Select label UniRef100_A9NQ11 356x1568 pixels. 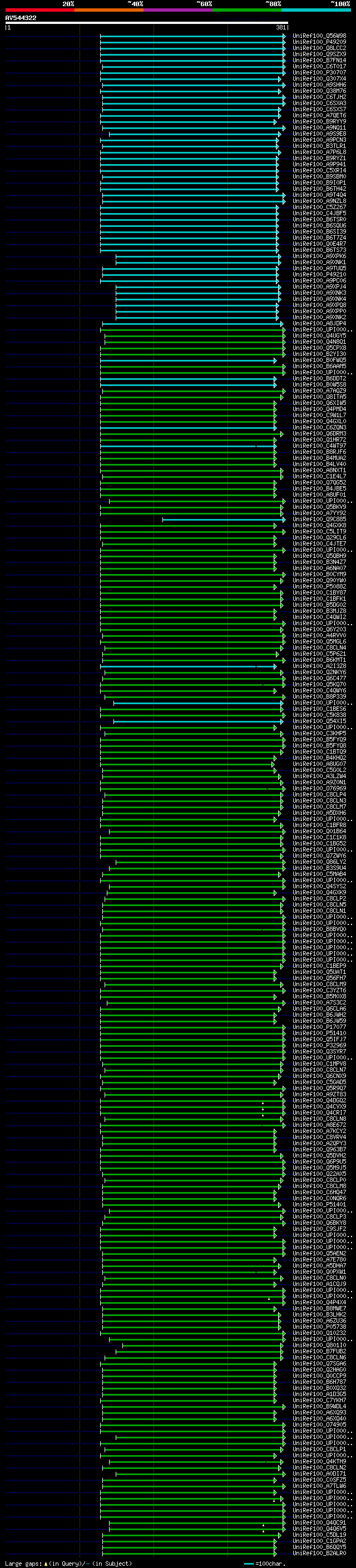pyautogui.click(x=319, y=128)
